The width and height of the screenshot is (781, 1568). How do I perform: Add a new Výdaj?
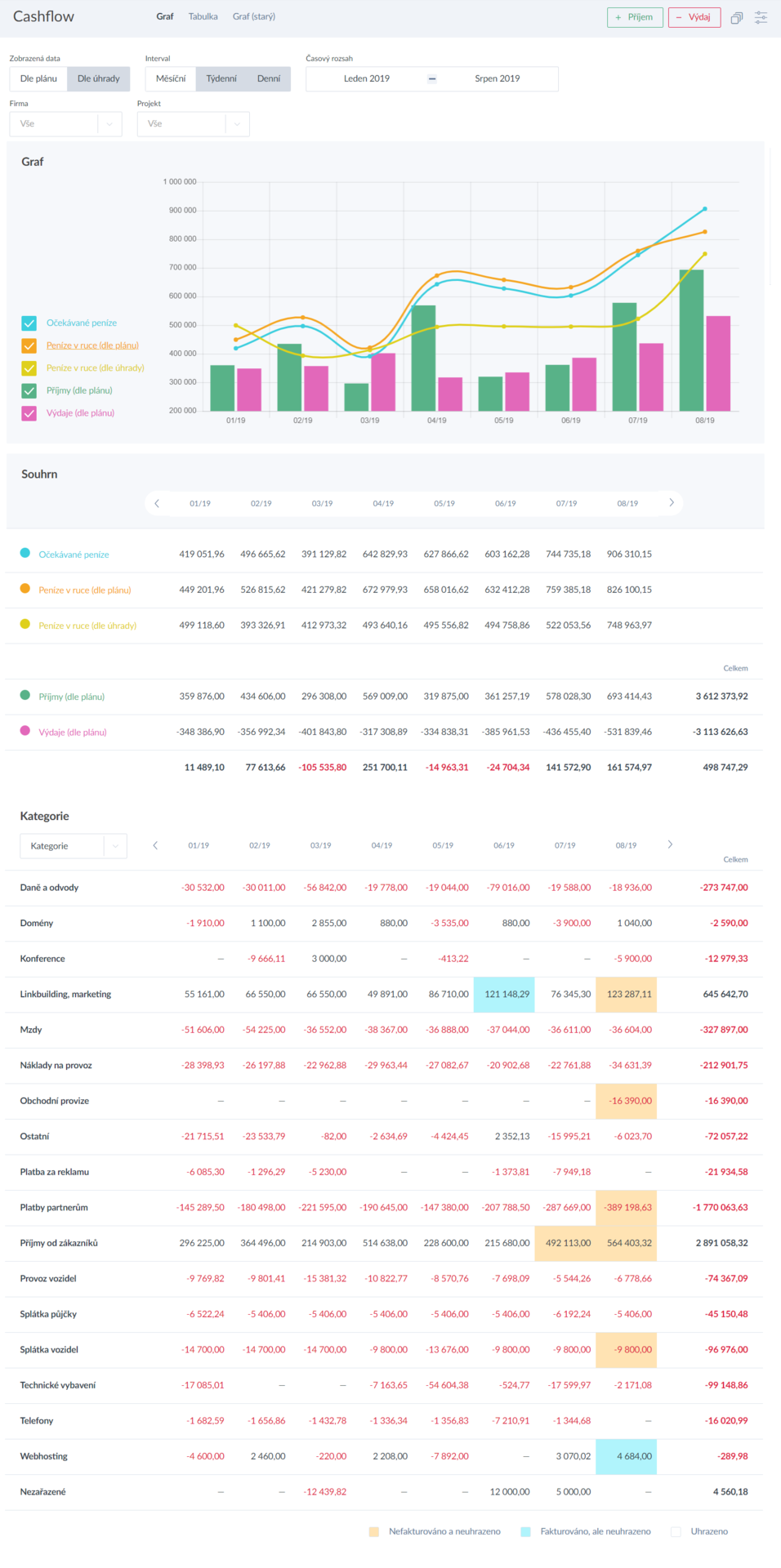click(x=694, y=17)
